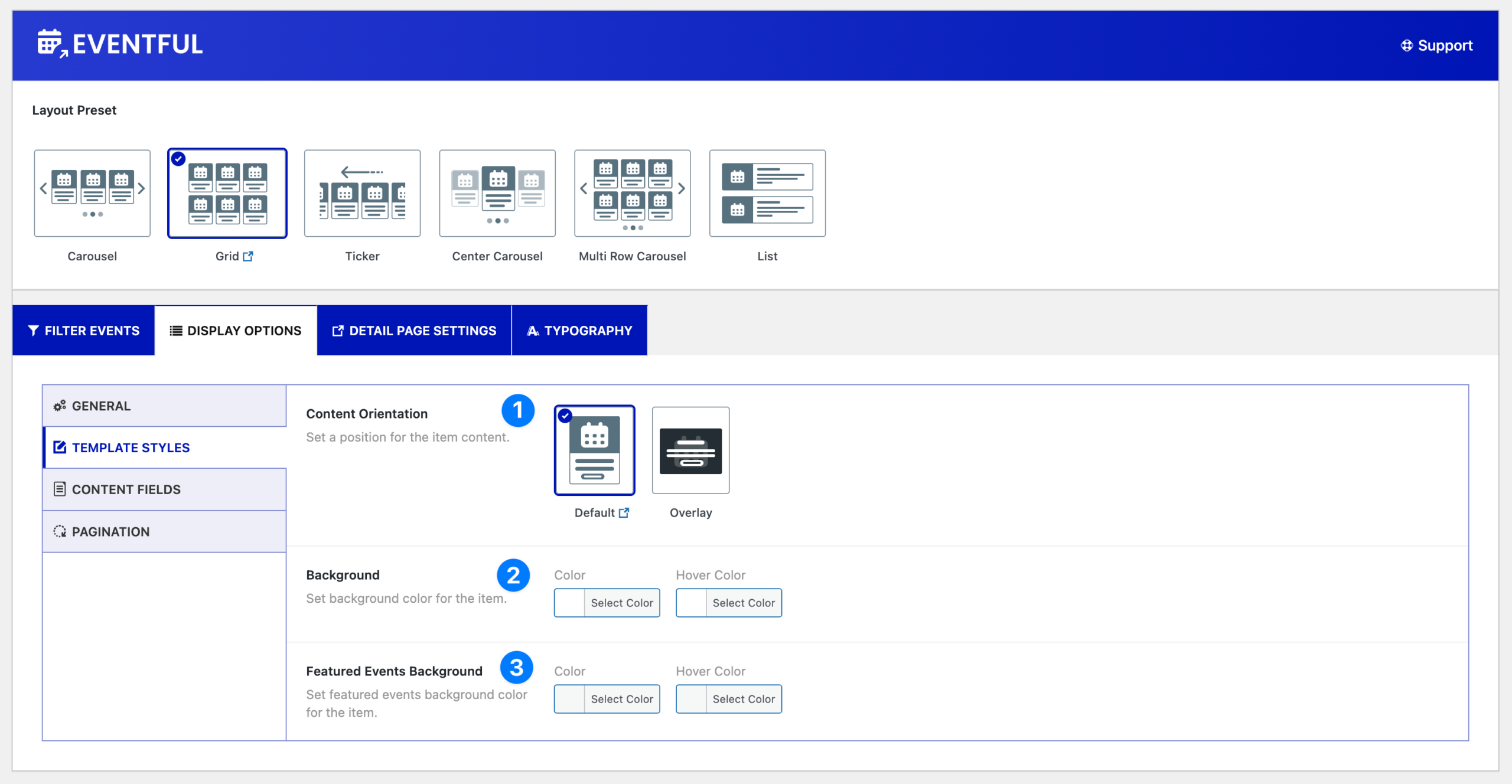Open the Detail Page Settings tab

414,331
